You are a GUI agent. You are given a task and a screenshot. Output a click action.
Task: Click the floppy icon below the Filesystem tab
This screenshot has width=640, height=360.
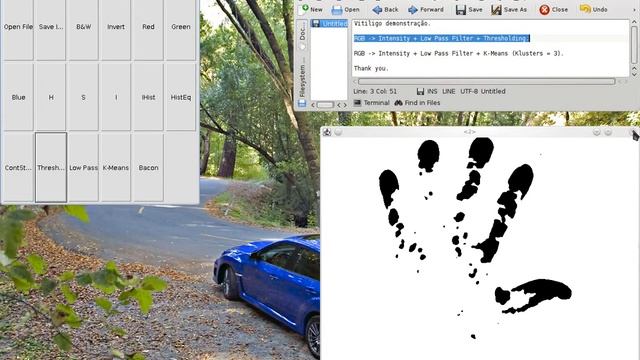point(302,104)
